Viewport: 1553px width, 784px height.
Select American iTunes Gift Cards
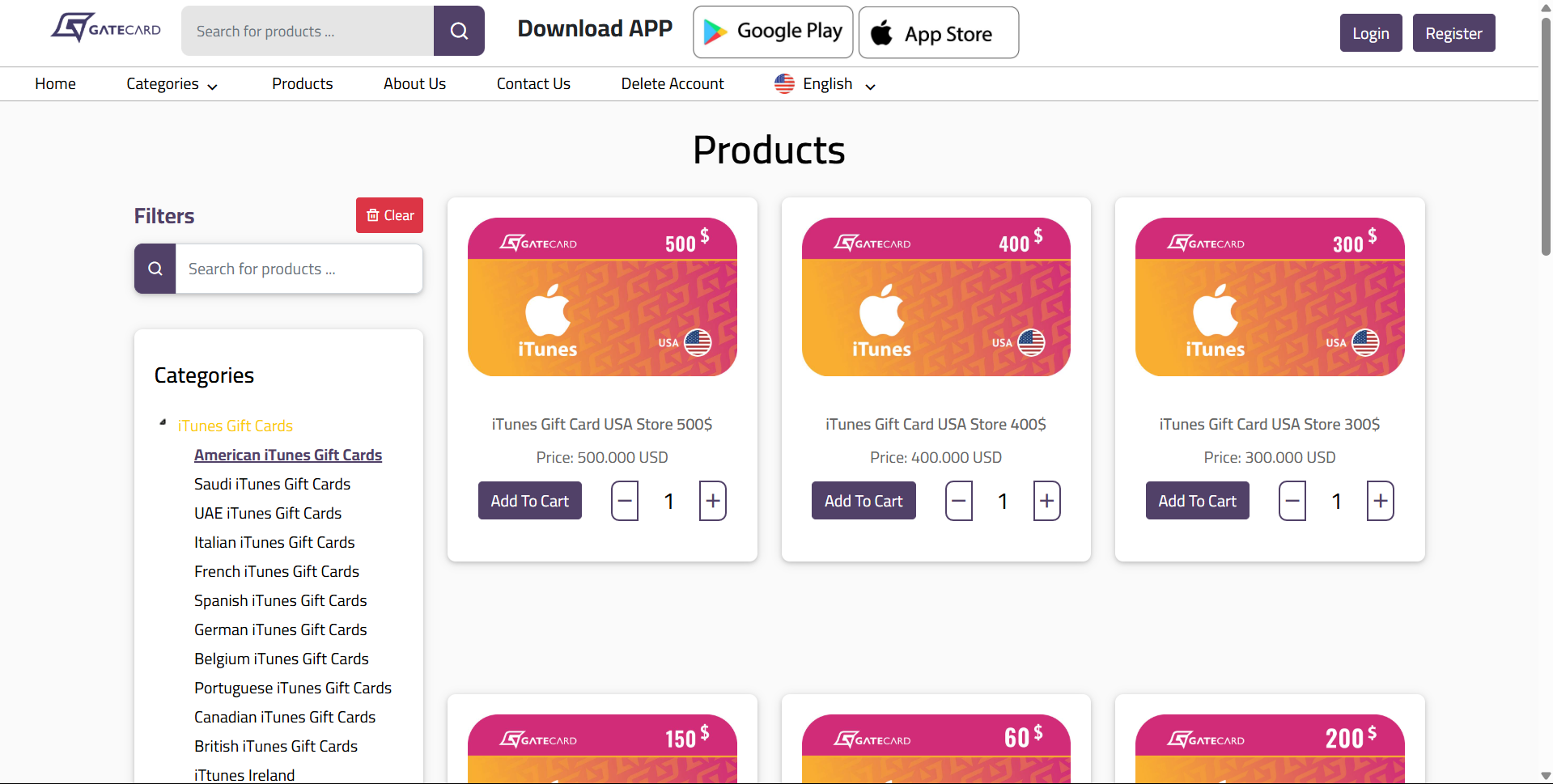point(288,455)
